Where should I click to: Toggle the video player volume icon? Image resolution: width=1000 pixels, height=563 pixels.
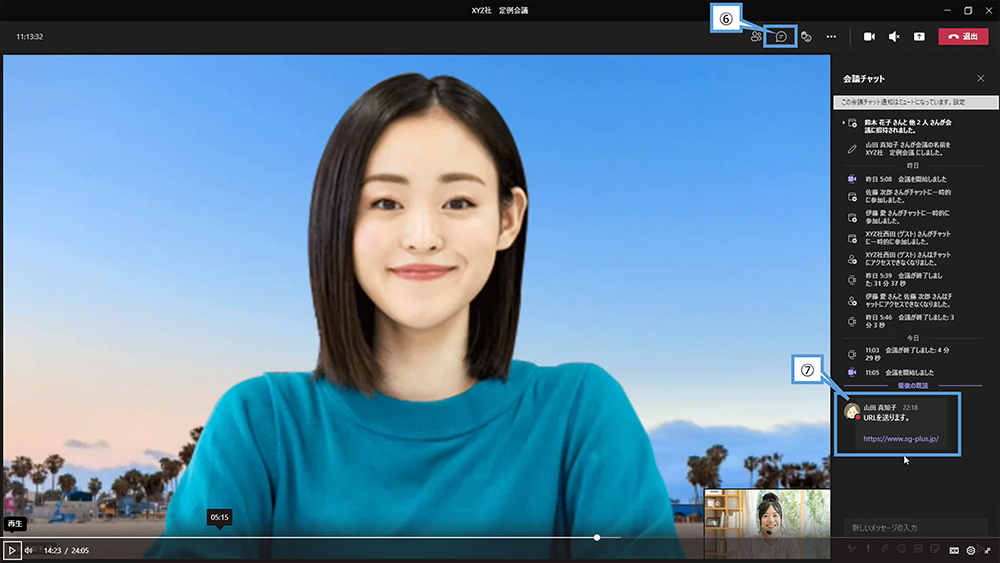[x=29, y=550]
